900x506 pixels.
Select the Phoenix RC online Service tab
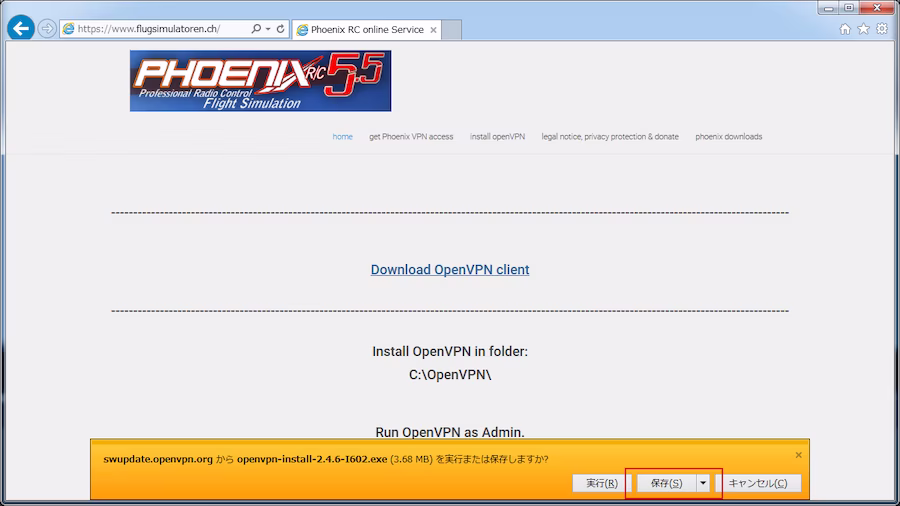pyautogui.click(x=366, y=30)
